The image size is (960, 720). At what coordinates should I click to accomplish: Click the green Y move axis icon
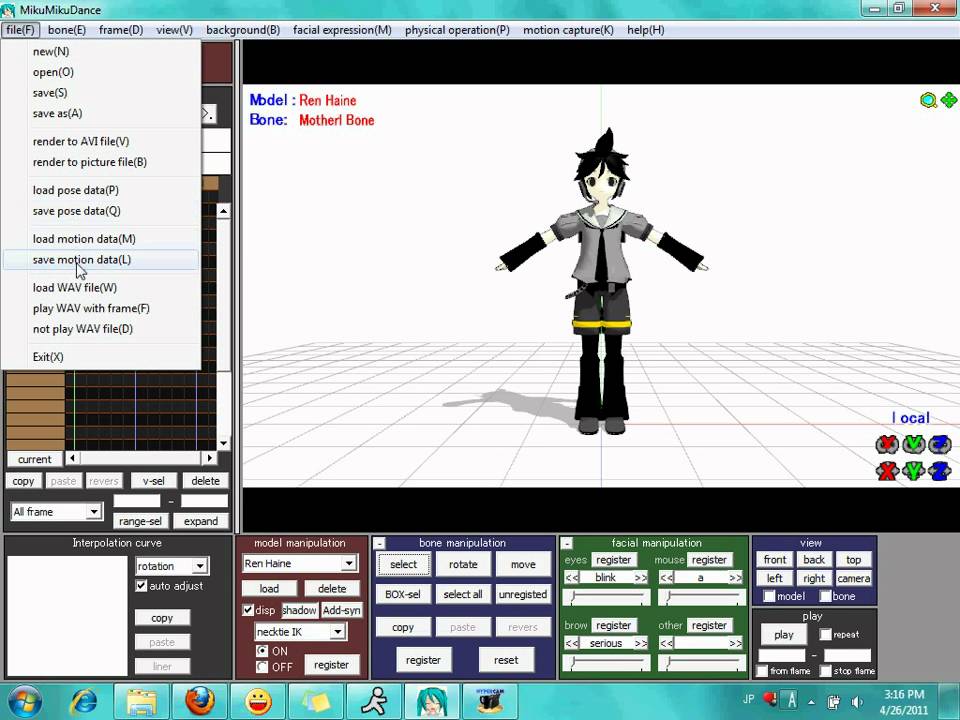coord(913,471)
